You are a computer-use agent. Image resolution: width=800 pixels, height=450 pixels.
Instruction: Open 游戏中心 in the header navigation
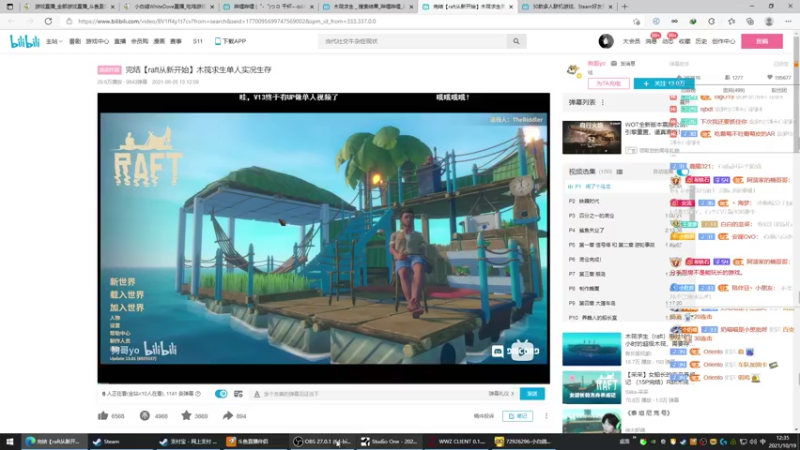(97, 41)
